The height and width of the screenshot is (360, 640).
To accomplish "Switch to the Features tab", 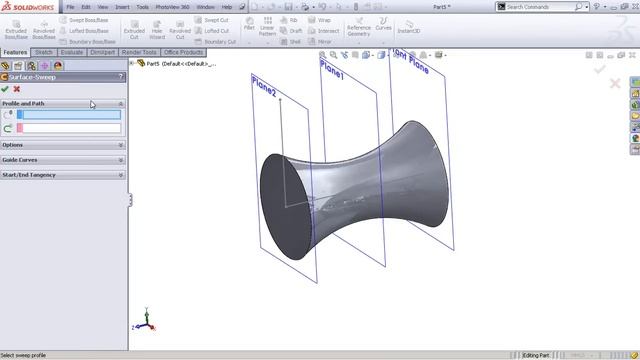I will point(15,52).
